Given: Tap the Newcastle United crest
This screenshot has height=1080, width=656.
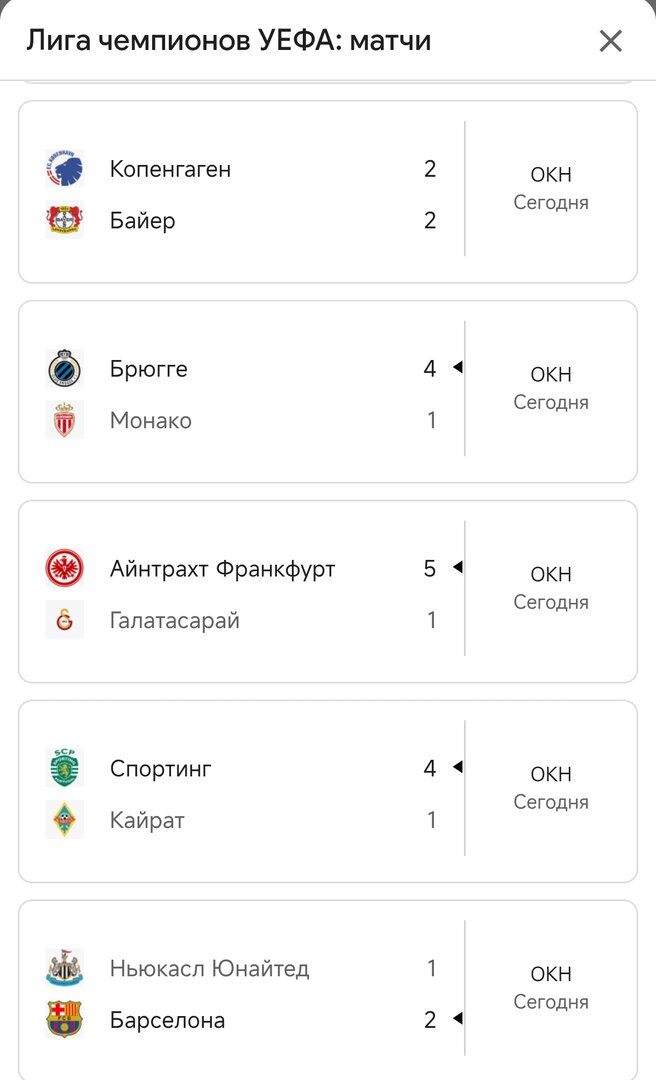Looking at the screenshot, I should click(x=65, y=969).
